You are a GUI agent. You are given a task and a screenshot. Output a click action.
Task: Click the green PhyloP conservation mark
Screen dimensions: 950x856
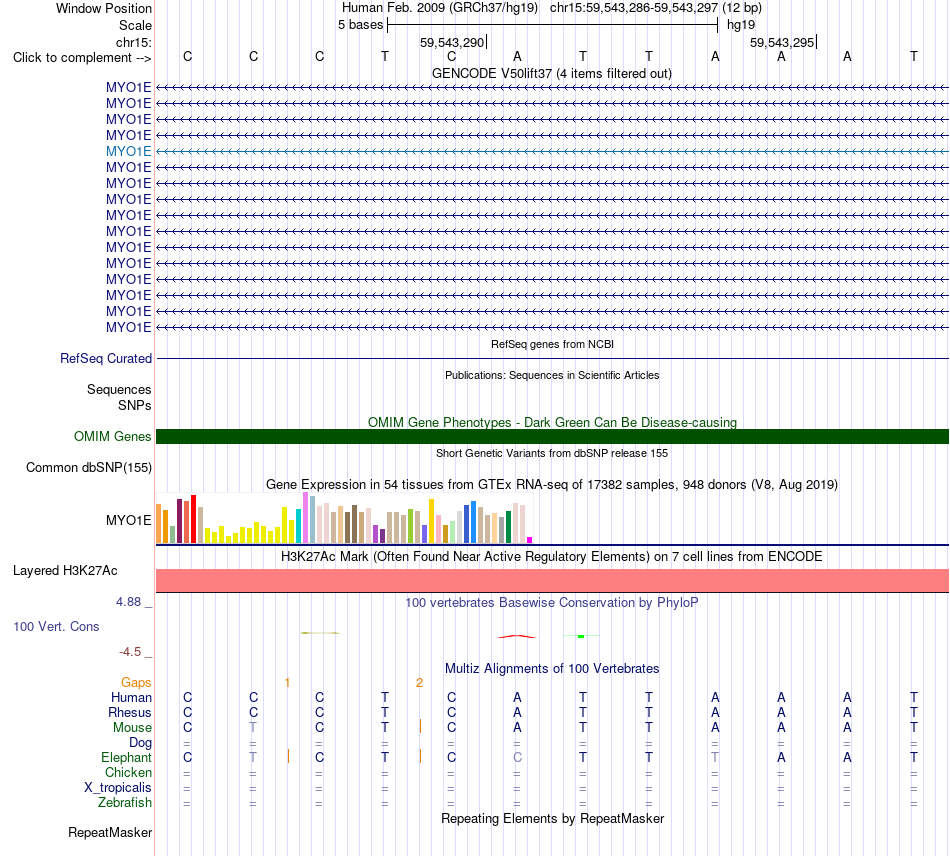pyautogui.click(x=581, y=636)
